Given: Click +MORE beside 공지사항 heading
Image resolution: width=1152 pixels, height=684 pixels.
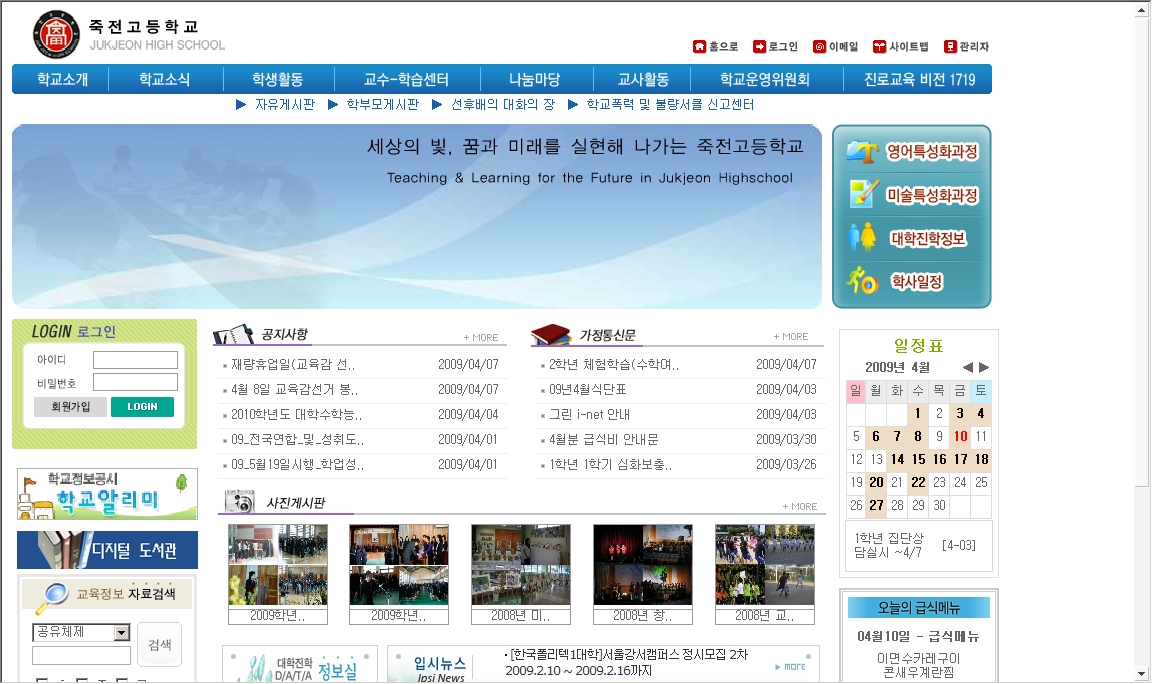Looking at the screenshot, I should point(480,337).
